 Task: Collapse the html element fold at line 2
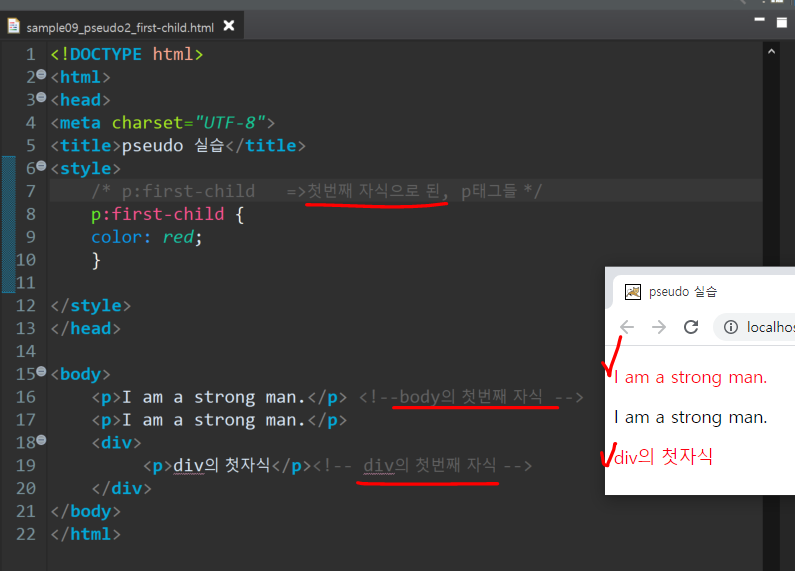41,75
